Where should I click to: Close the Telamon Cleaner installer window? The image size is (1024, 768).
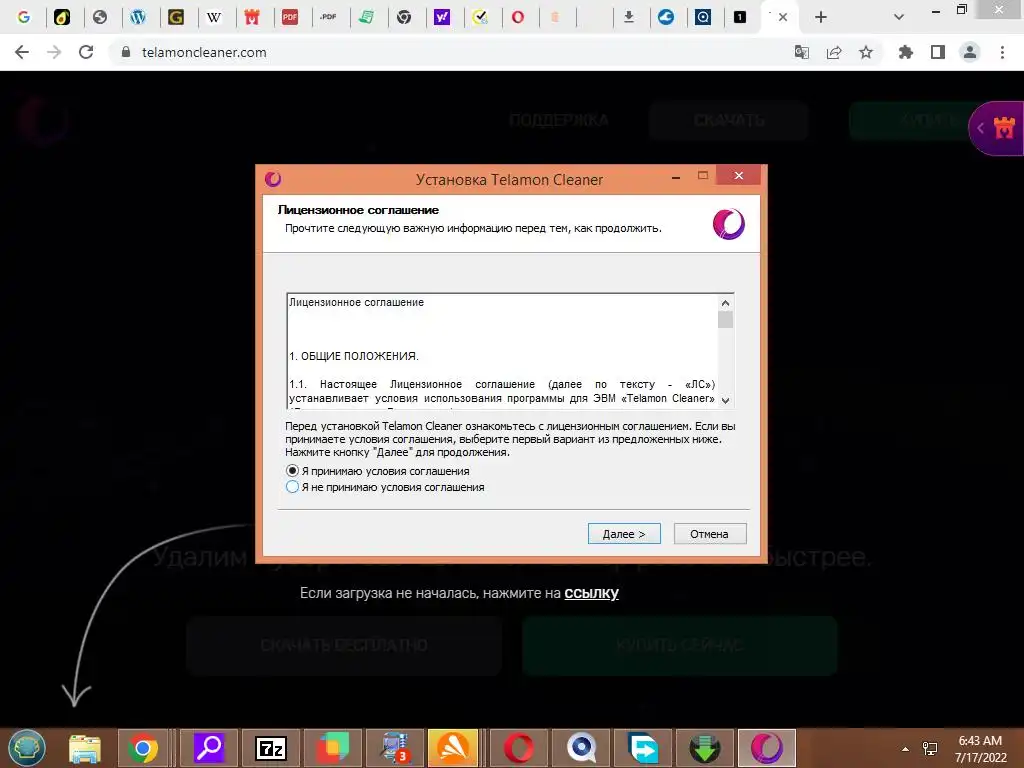point(739,175)
